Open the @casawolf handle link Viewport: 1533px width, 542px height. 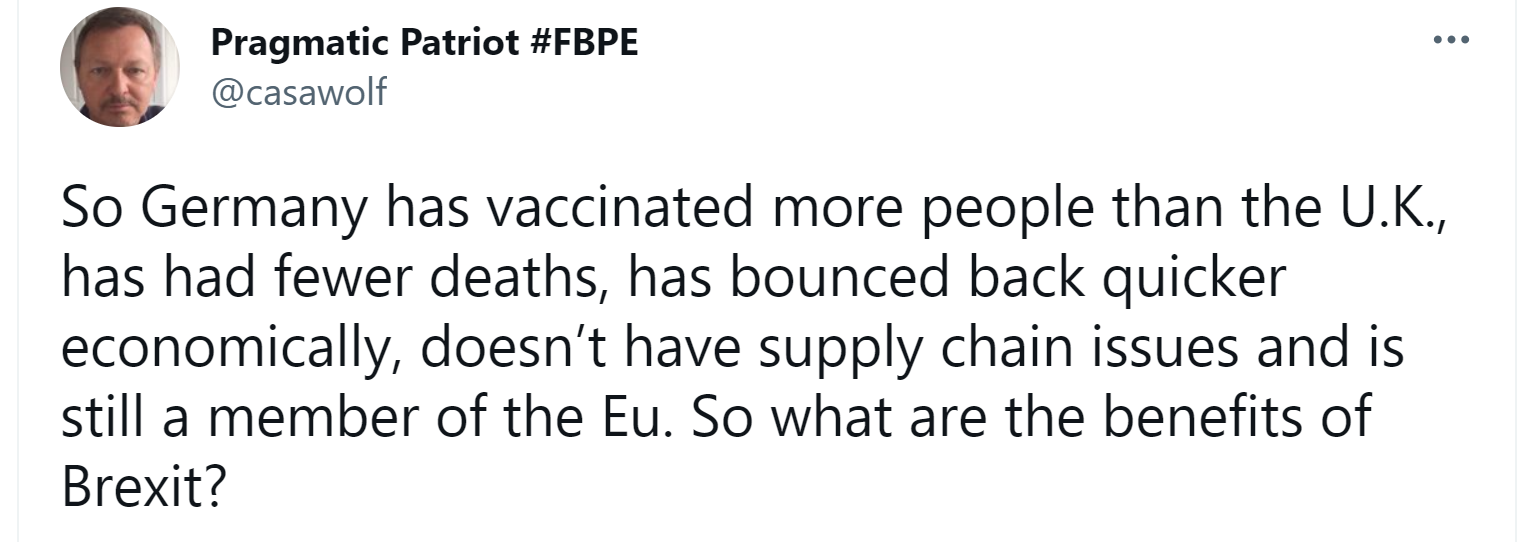pyautogui.click(x=299, y=92)
